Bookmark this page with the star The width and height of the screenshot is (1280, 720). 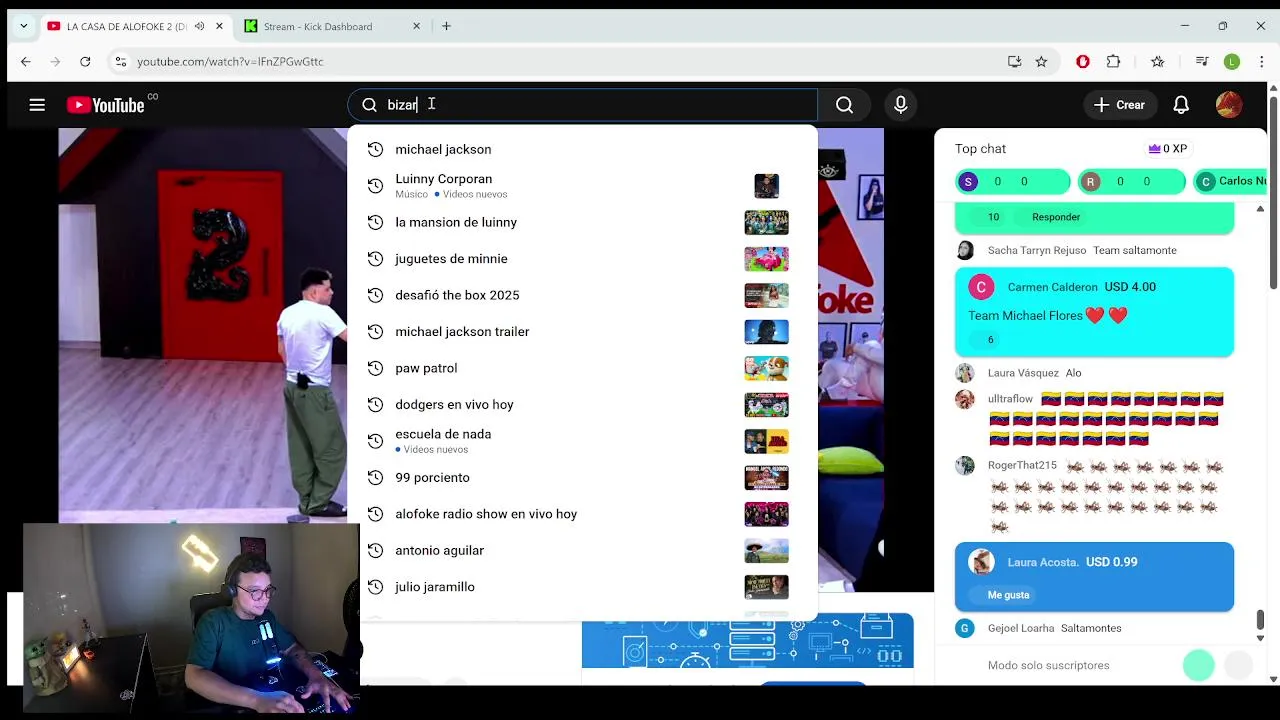point(1041,61)
